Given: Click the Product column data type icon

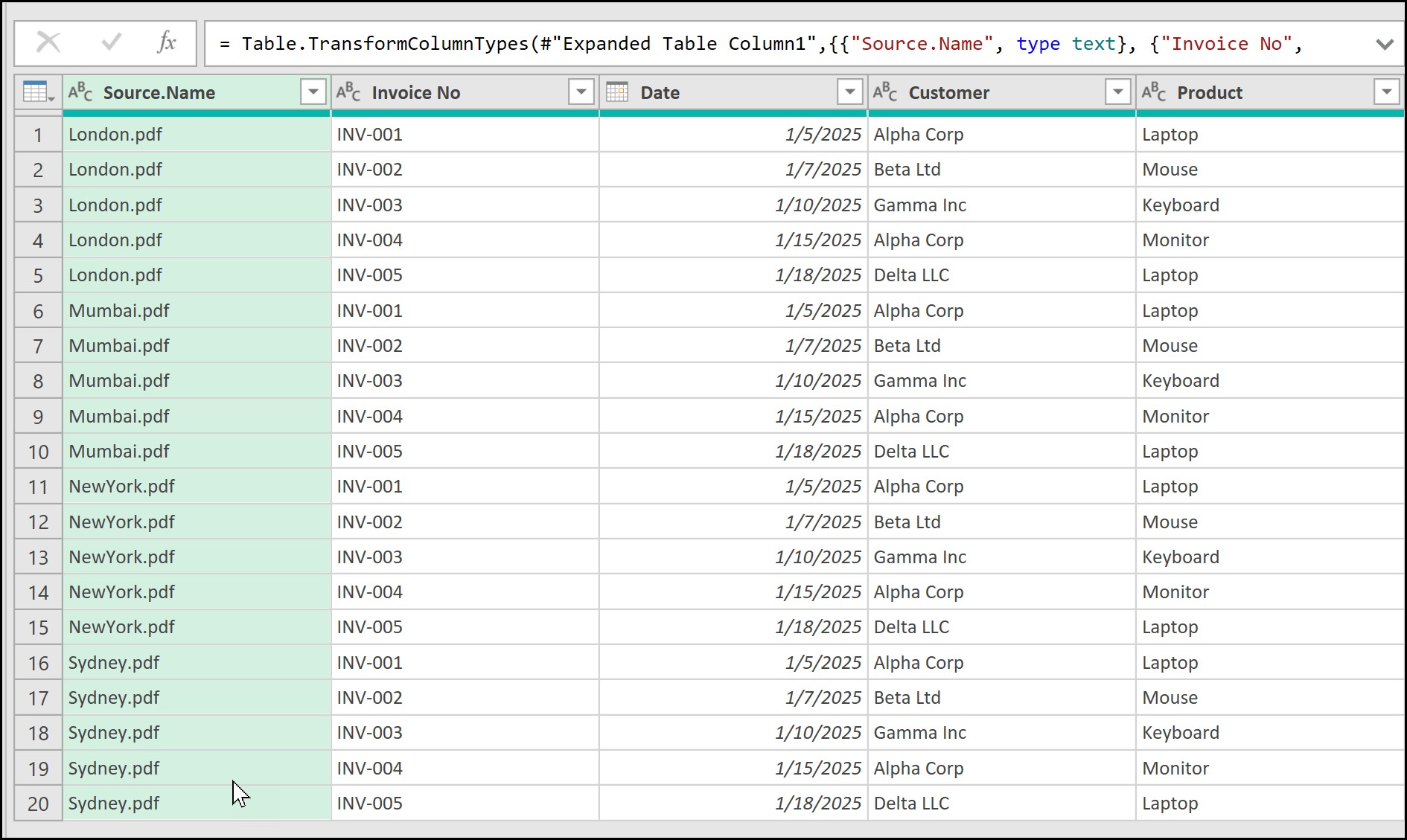Looking at the screenshot, I should pyautogui.click(x=1154, y=92).
